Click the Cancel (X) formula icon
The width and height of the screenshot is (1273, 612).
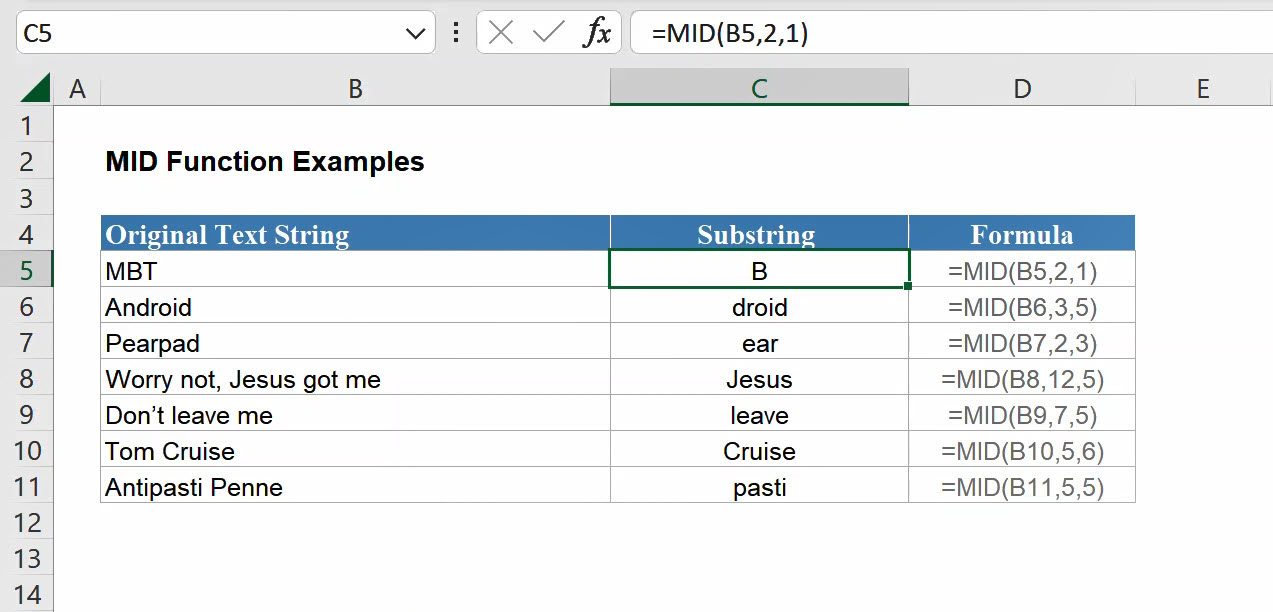pyautogui.click(x=502, y=33)
